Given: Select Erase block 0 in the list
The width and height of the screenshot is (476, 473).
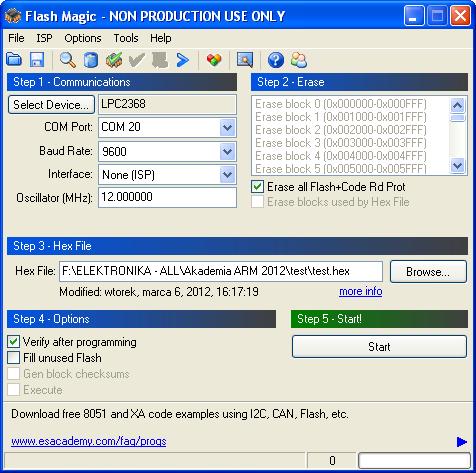Looking at the screenshot, I should coord(341,104).
